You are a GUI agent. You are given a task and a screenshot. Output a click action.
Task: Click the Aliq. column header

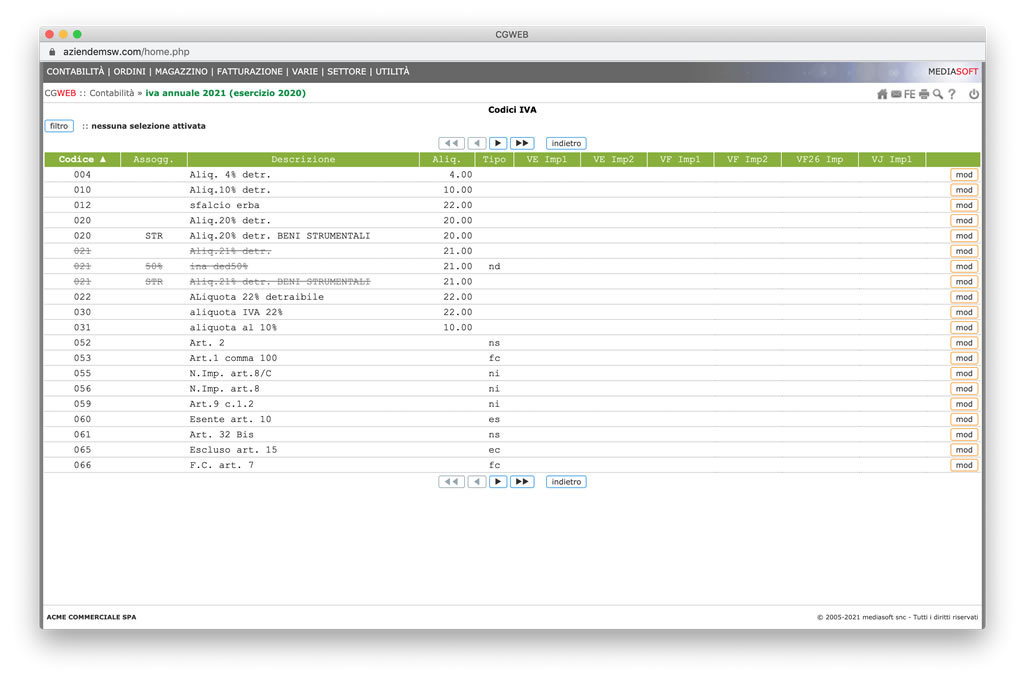(x=446, y=159)
